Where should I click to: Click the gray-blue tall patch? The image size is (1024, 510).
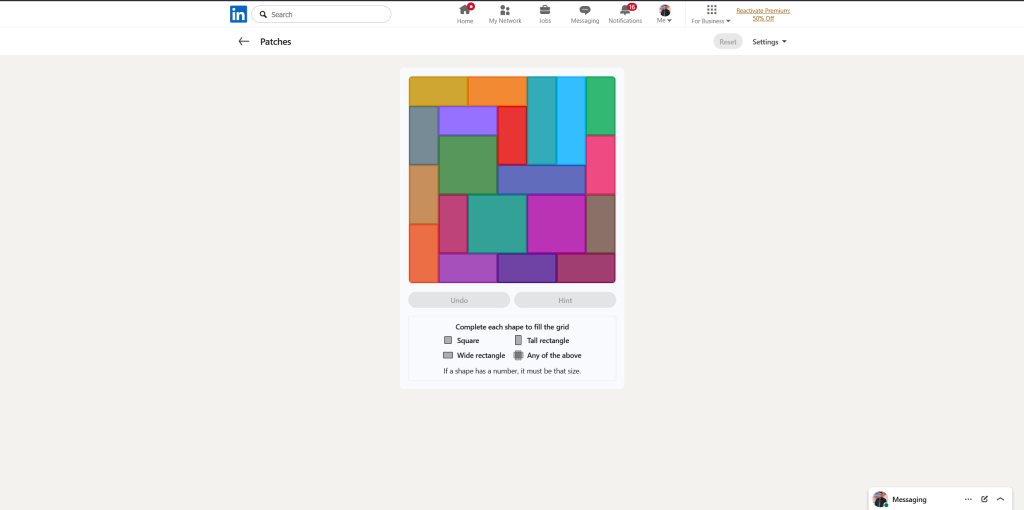pyautogui.click(x=424, y=135)
